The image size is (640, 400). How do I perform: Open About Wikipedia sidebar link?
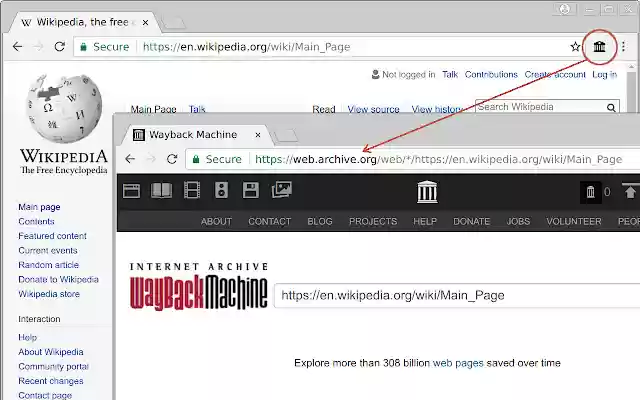pyautogui.click(x=51, y=352)
